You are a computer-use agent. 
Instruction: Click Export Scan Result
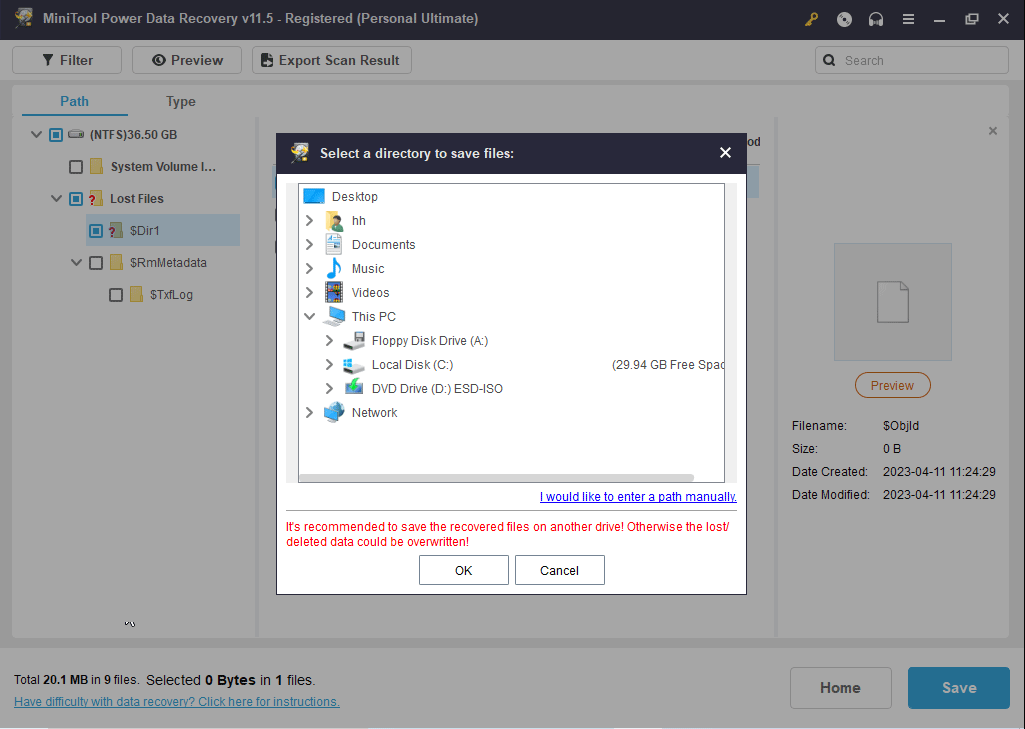pos(331,60)
